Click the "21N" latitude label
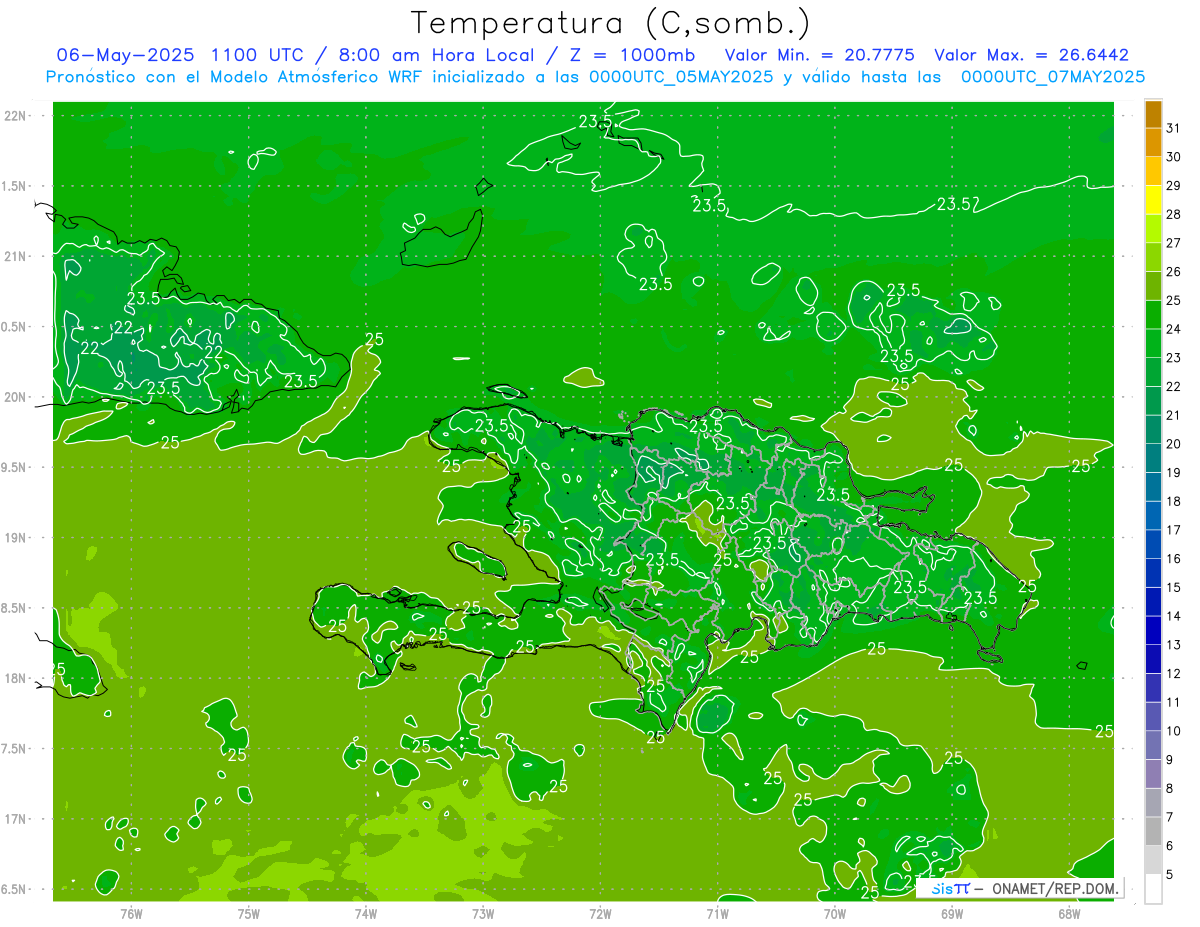The image size is (1200, 927). 16,256
